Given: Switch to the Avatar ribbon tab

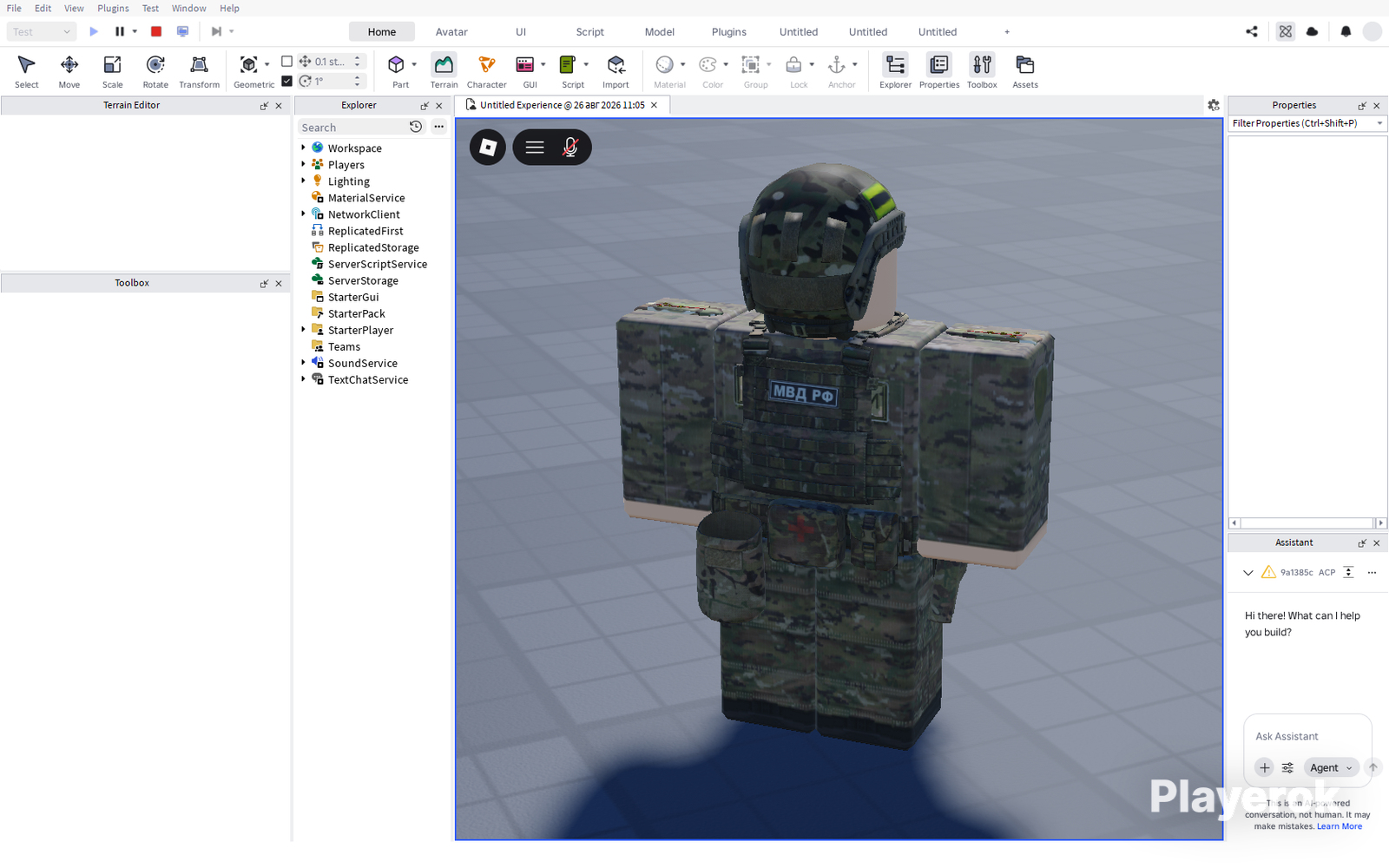Looking at the screenshot, I should 451,31.
